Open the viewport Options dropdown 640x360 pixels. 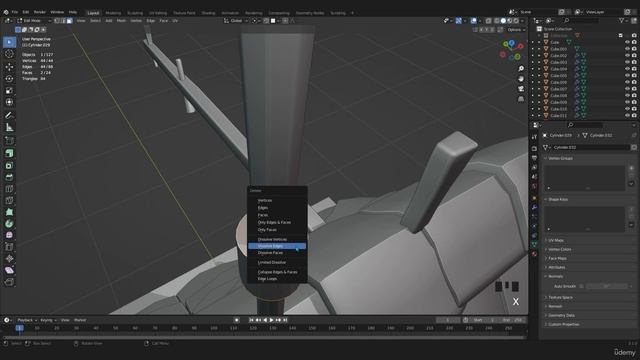516,30
